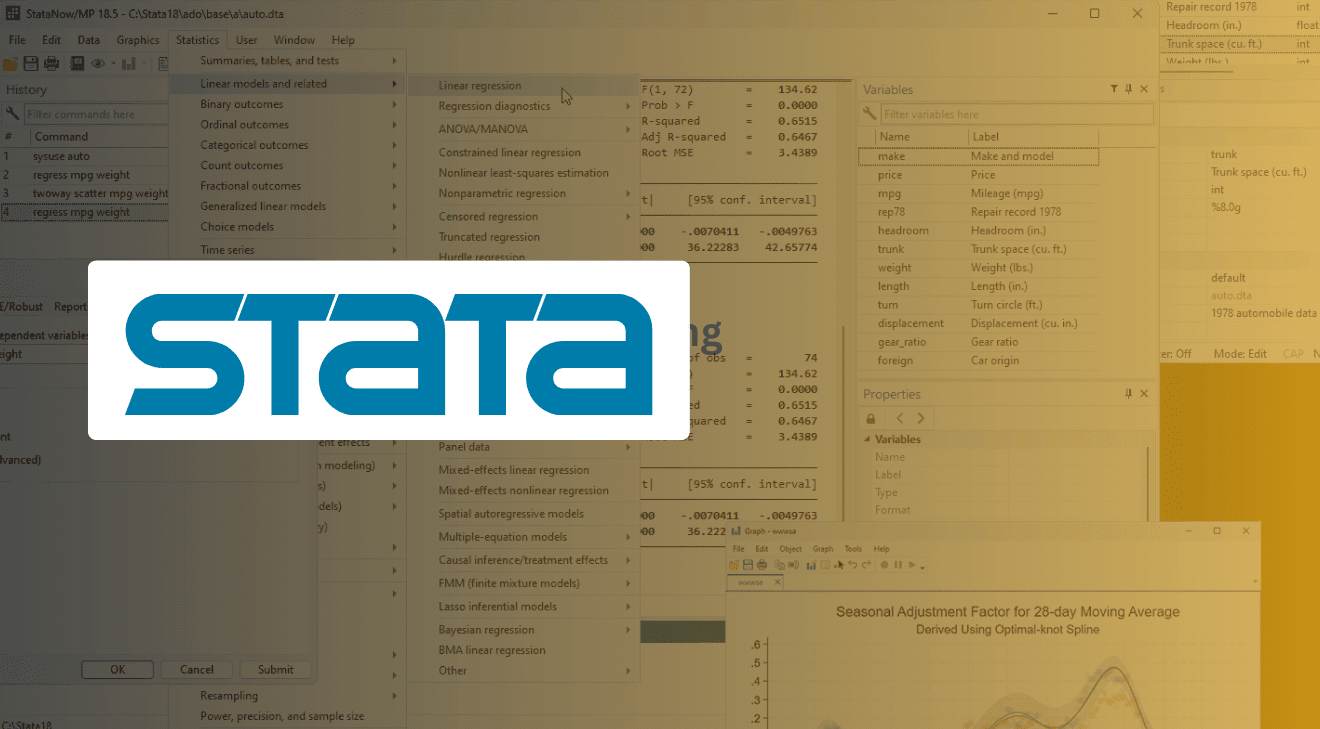This screenshot has height=729, width=1320.
Task: Close the Variables panel with its X icon
Action: click(1144, 89)
